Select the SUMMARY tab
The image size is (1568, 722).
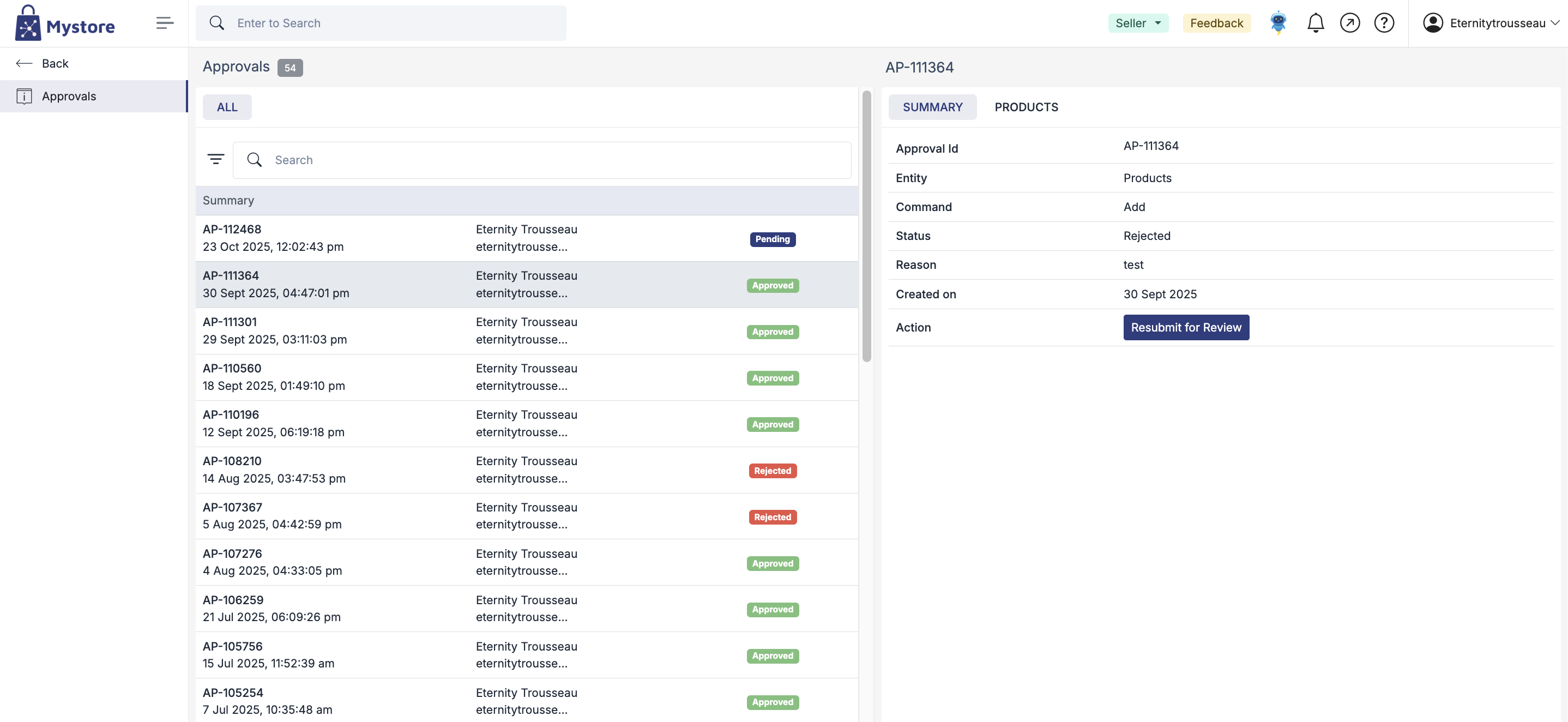pyautogui.click(x=932, y=107)
